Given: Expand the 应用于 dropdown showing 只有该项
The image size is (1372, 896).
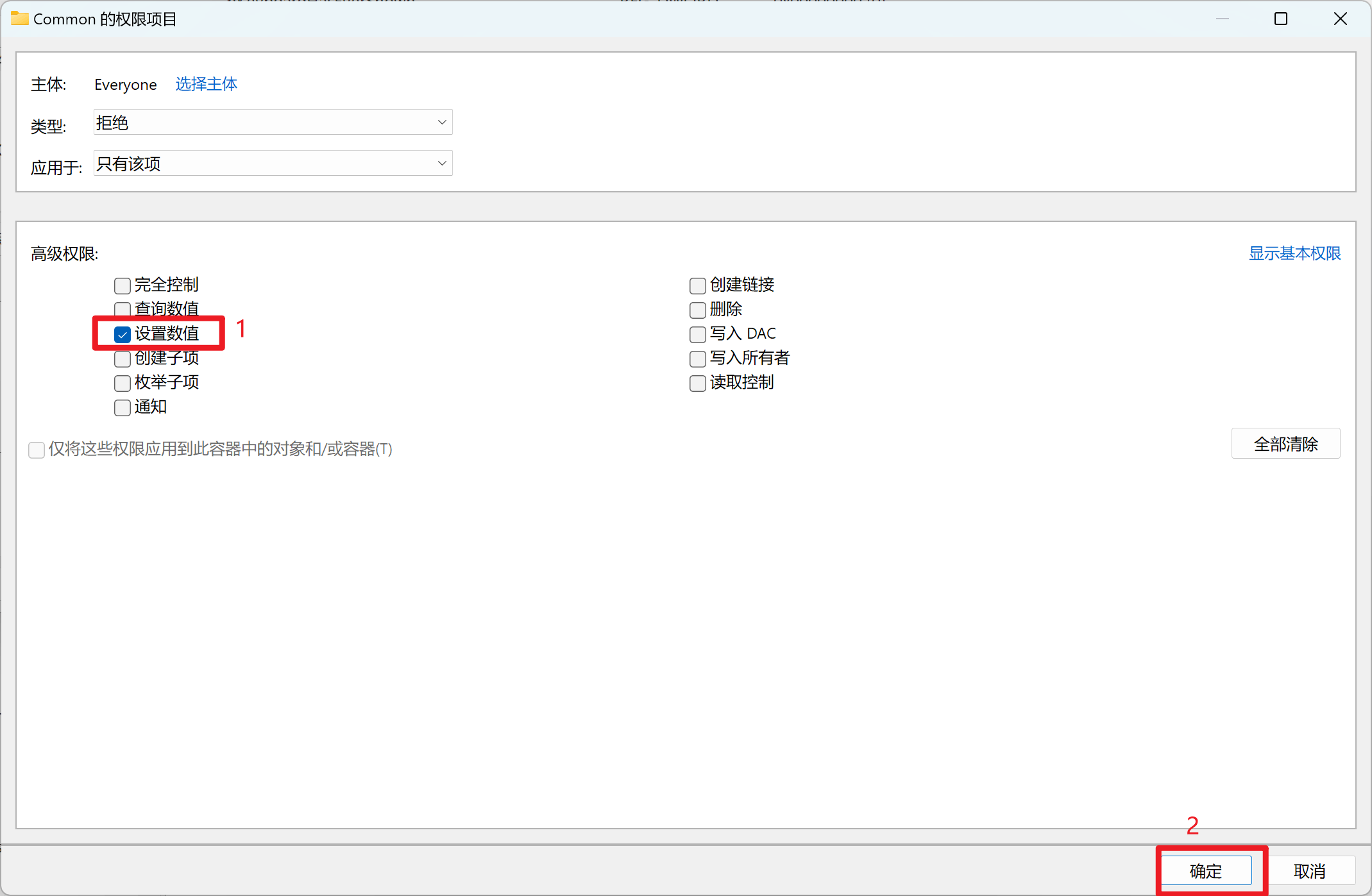Looking at the screenshot, I should coord(273,164).
